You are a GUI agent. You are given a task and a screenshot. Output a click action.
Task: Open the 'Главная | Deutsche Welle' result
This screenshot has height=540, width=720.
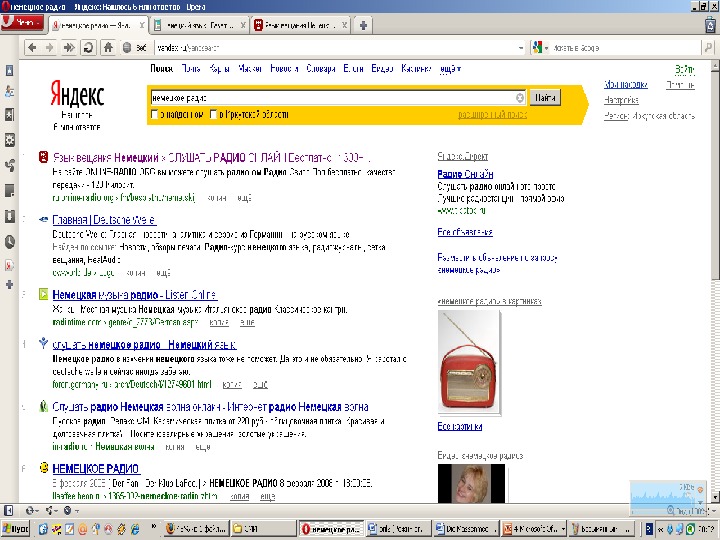[104, 220]
